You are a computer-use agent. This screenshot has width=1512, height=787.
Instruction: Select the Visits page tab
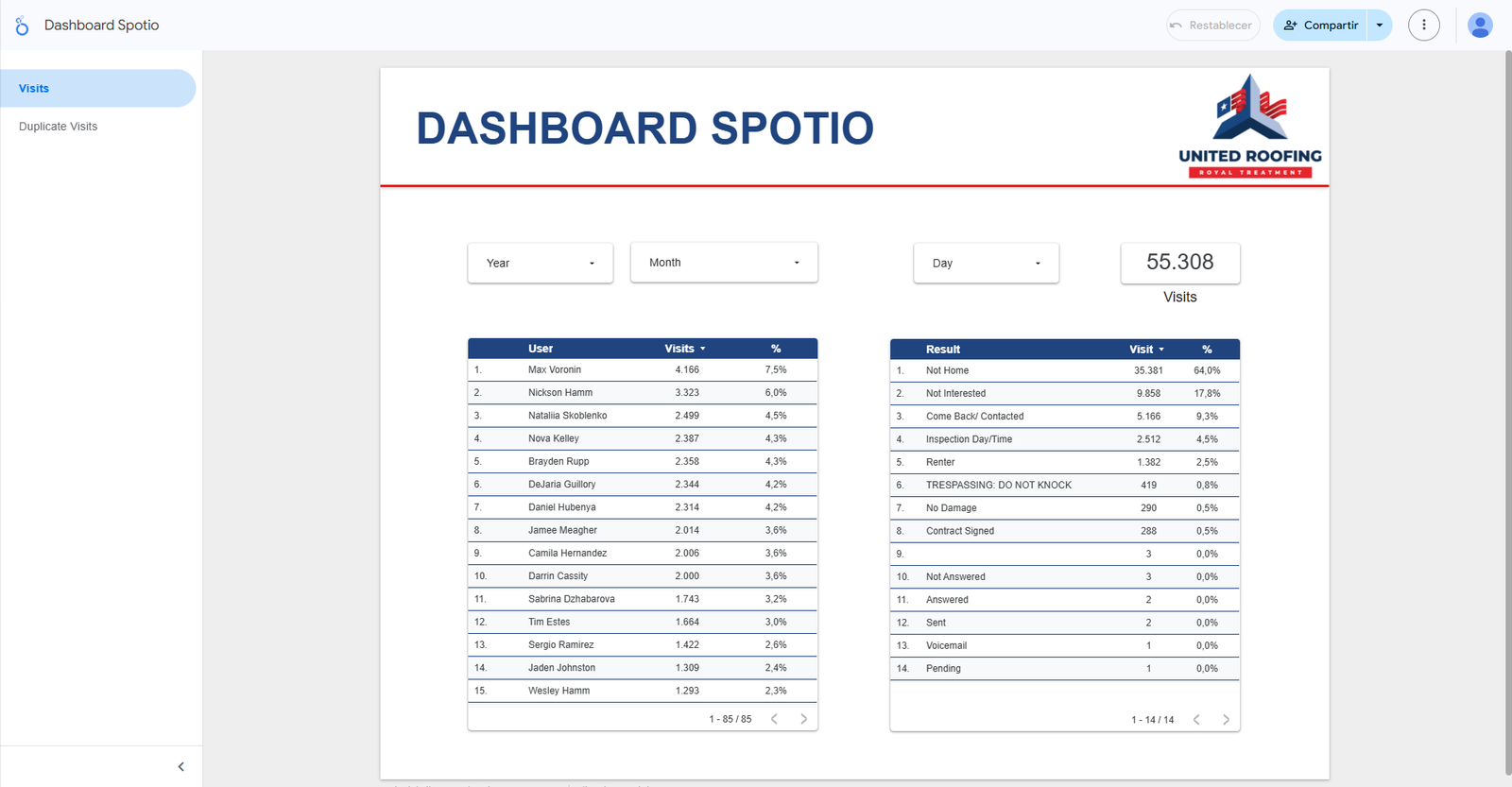98,88
